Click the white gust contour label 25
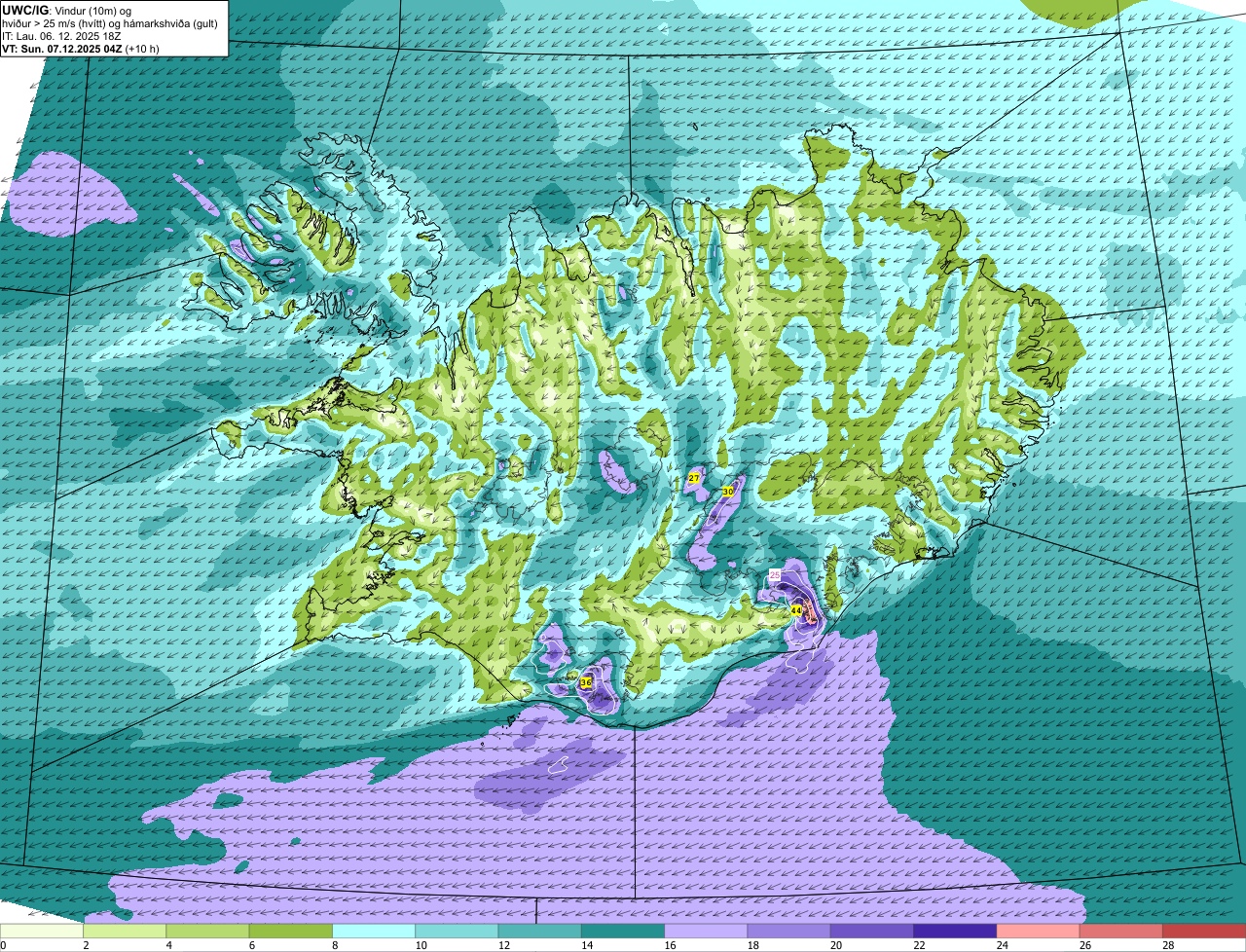 775,575
